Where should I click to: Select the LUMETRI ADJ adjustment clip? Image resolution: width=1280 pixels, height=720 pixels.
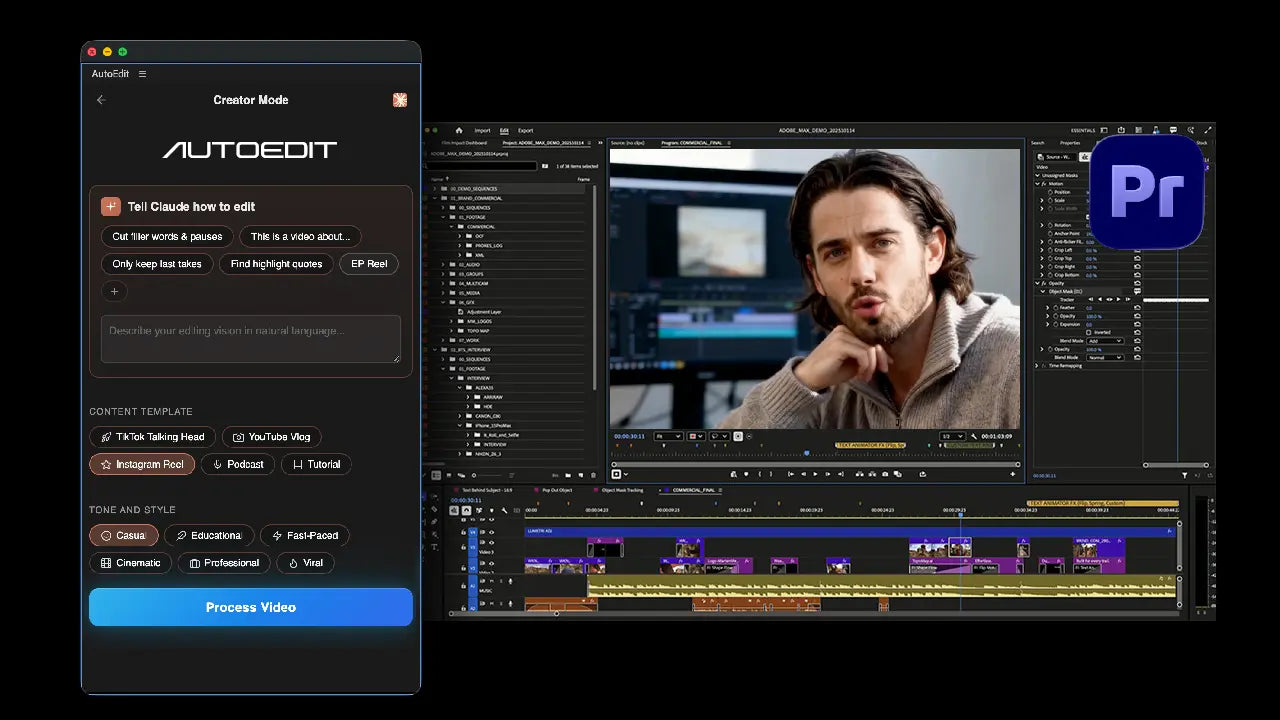click(x=849, y=531)
